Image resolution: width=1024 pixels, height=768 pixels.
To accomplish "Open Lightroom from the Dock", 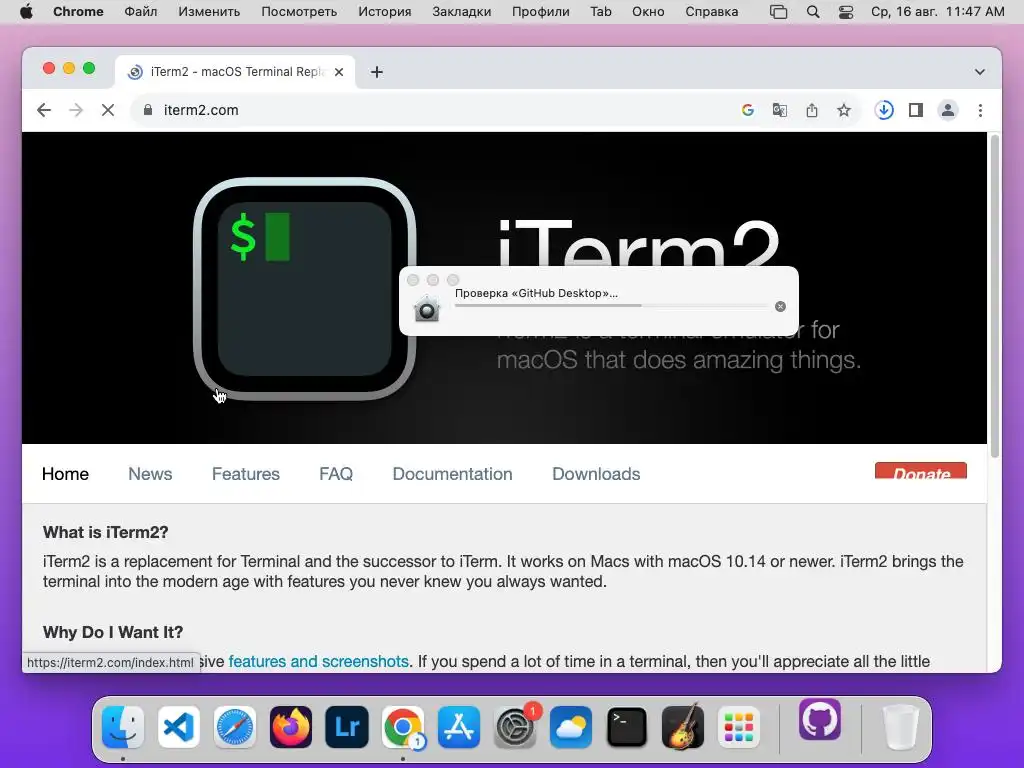I will [347, 727].
